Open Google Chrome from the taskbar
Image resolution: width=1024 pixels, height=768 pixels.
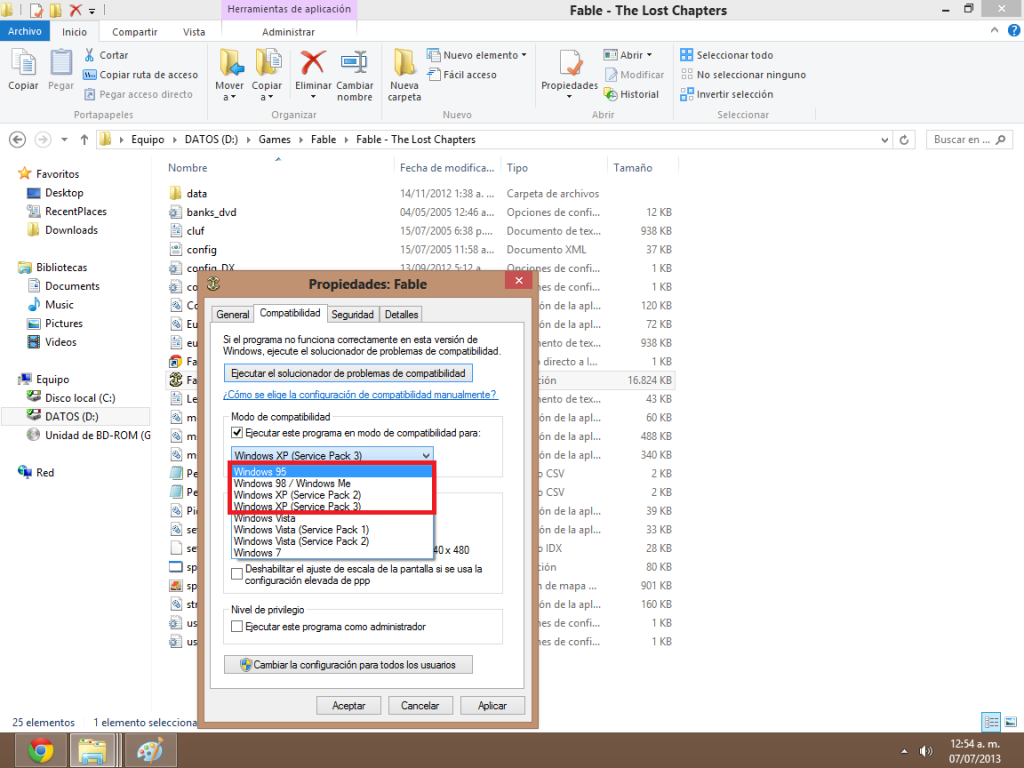[x=40, y=751]
